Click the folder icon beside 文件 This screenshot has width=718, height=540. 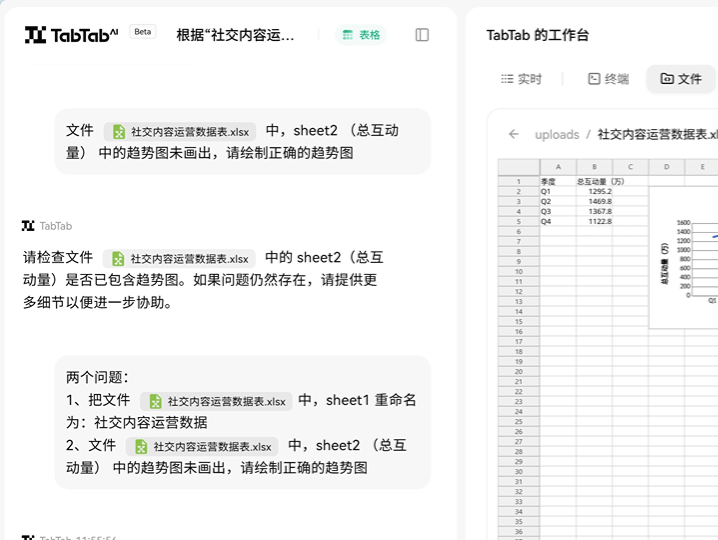click(x=667, y=79)
